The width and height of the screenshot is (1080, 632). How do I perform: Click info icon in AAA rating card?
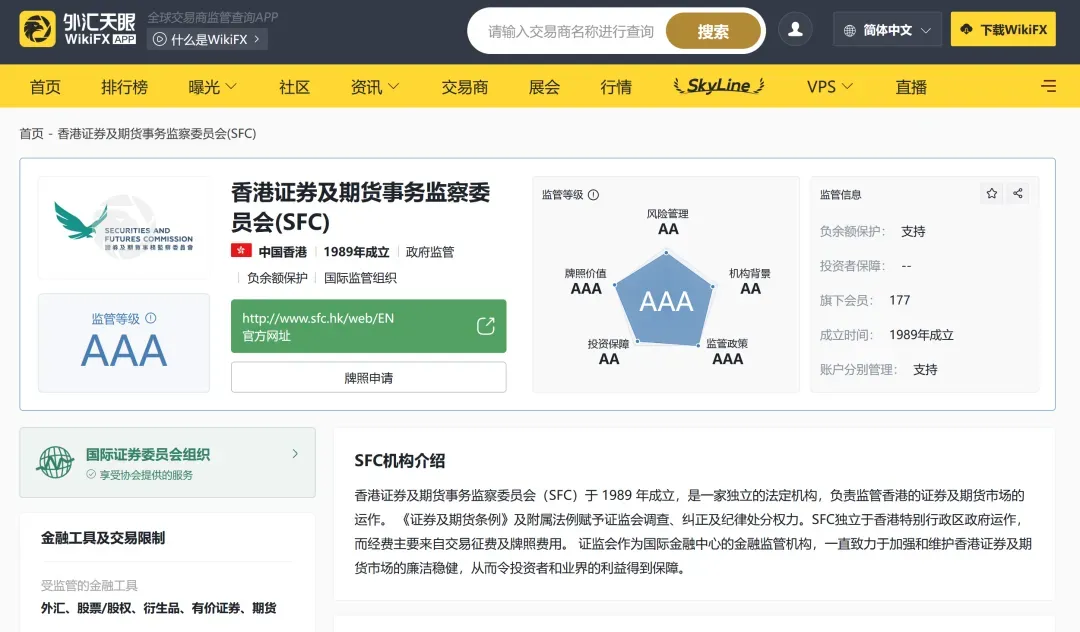(x=151, y=318)
